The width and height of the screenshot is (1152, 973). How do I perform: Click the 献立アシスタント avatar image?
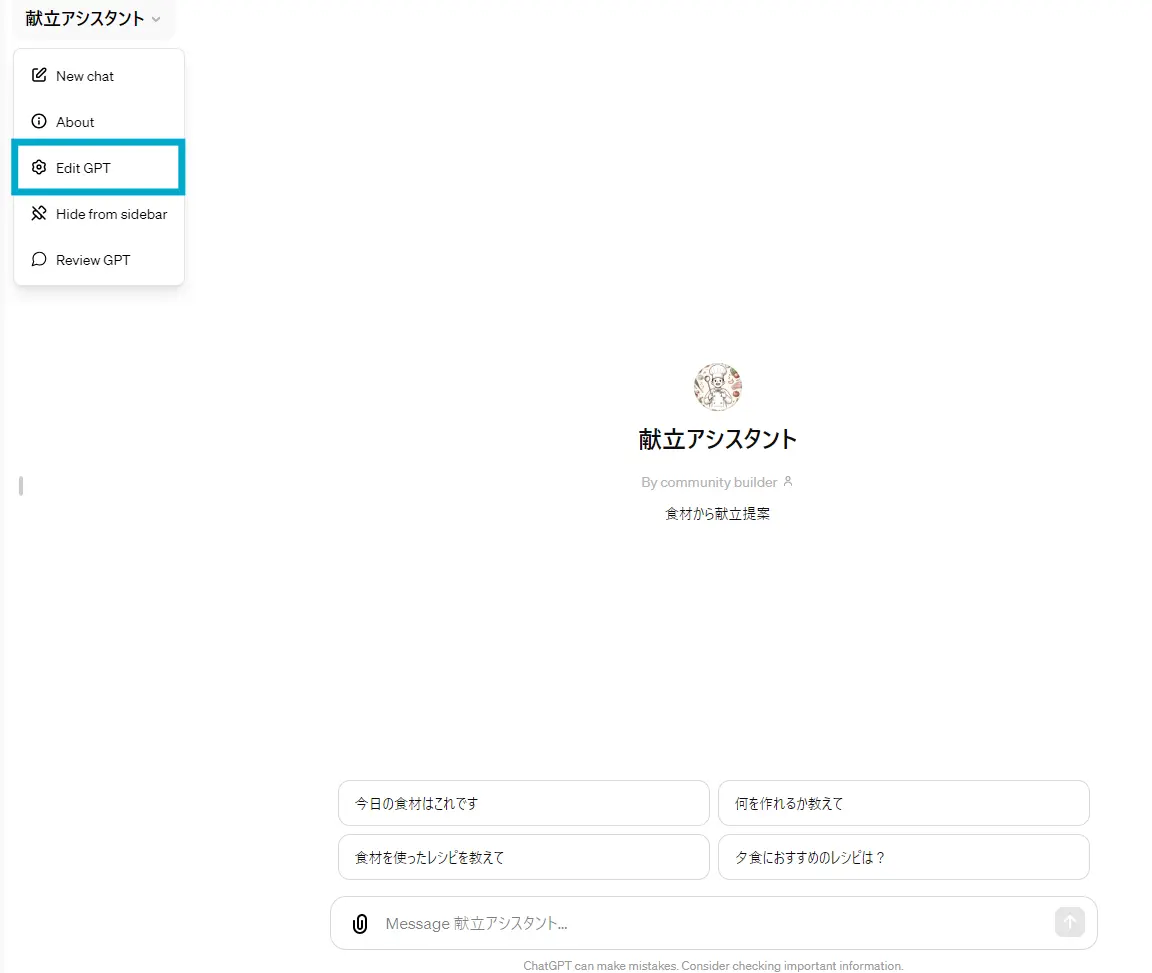tap(717, 386)
